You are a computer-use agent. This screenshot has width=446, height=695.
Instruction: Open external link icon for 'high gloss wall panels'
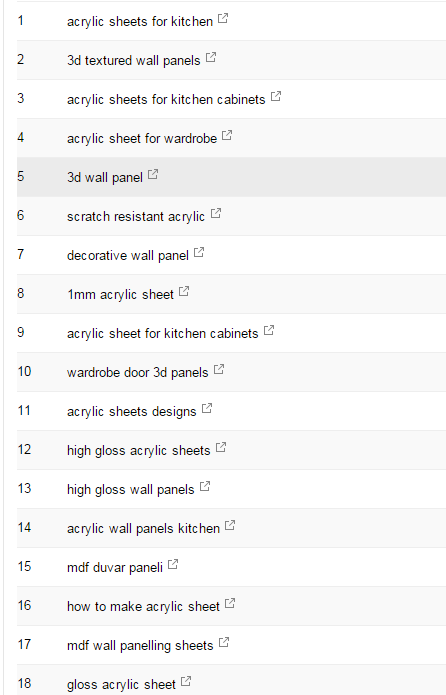click(205, 486)
